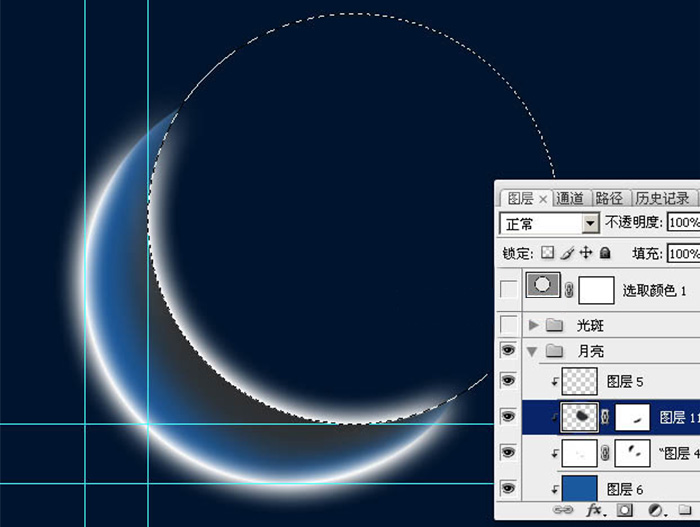Click the lock transparent pixels icon

tap(548, 253)
